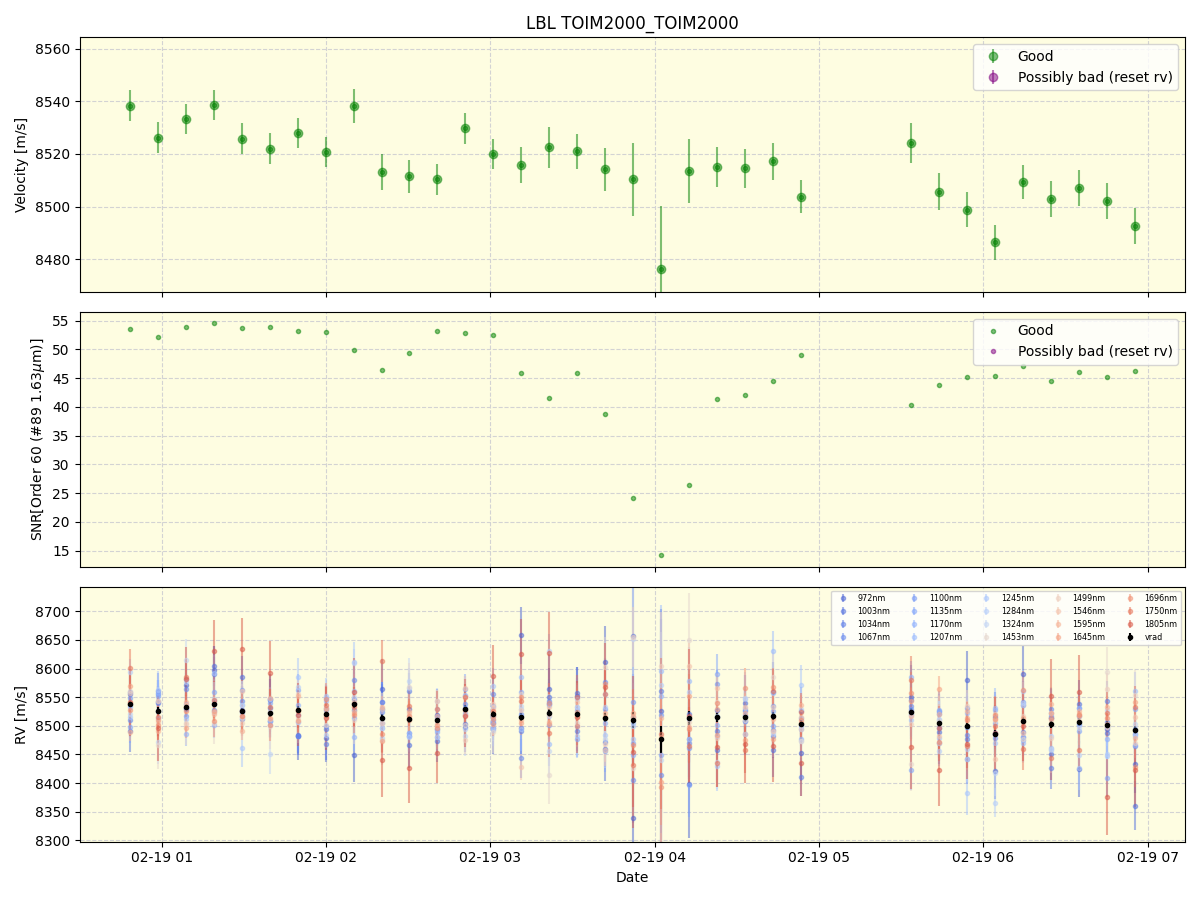Click the Date x-axis label

pos(632,877)
